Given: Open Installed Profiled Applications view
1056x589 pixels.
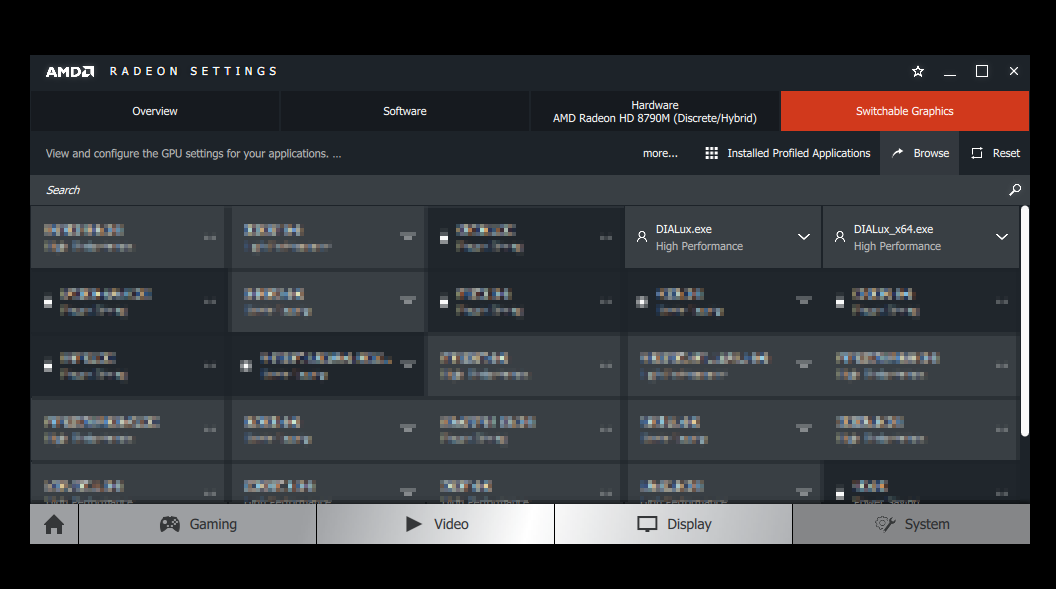Looking at the screenshot, I should point(787,153).
